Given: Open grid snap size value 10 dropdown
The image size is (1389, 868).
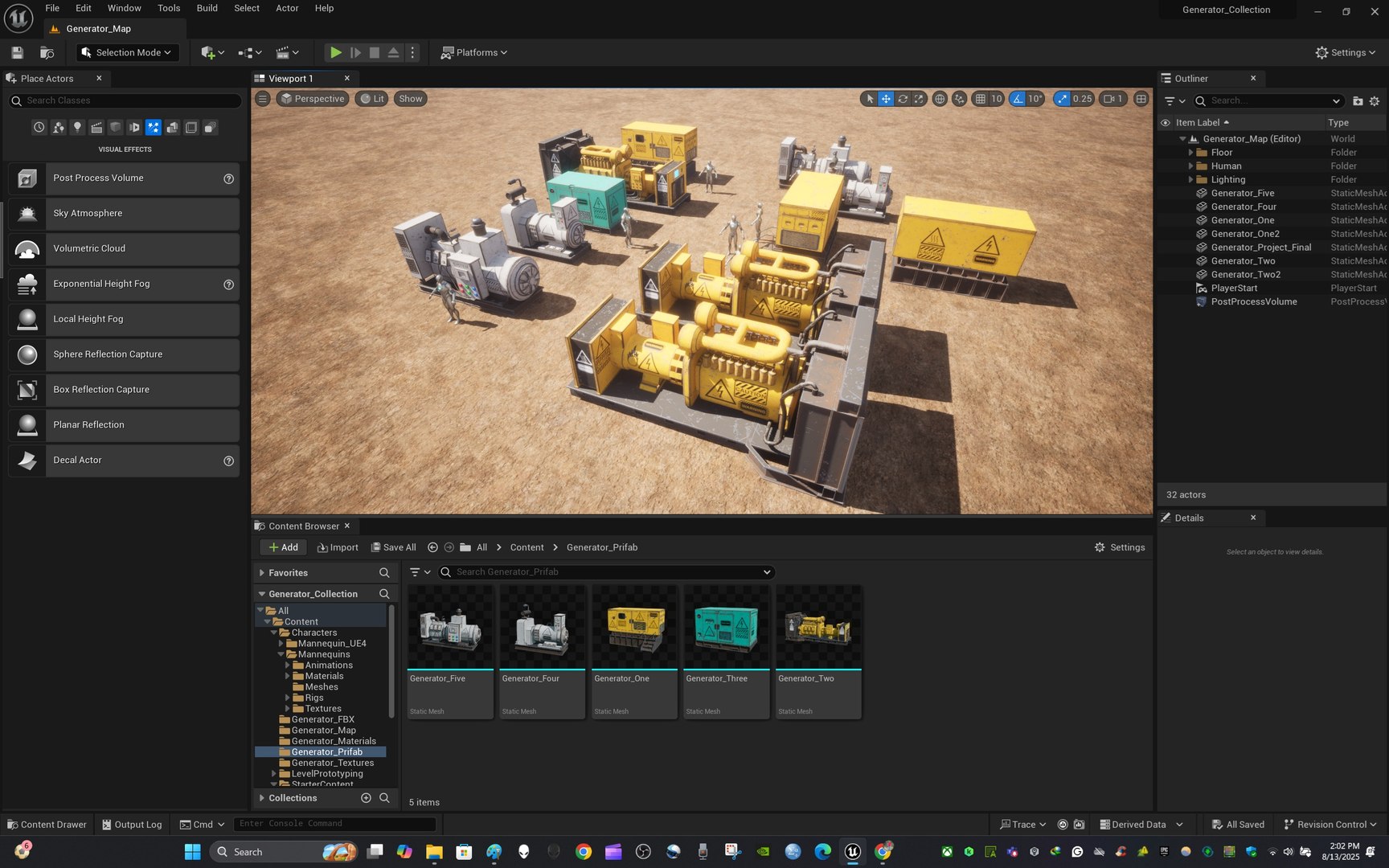Looking at the screenshot, I should pos(997,99).
